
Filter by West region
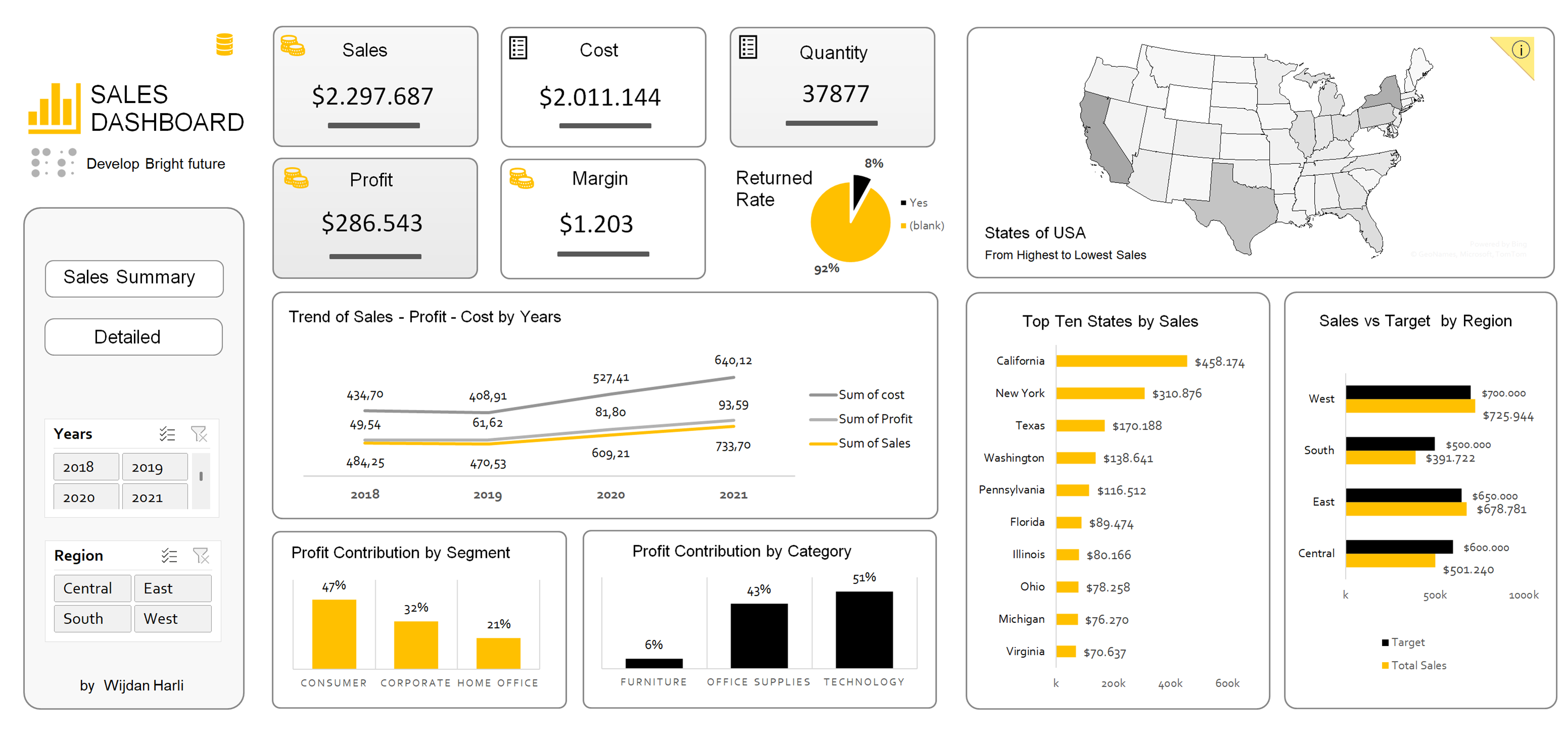click(x=173, y=618)
